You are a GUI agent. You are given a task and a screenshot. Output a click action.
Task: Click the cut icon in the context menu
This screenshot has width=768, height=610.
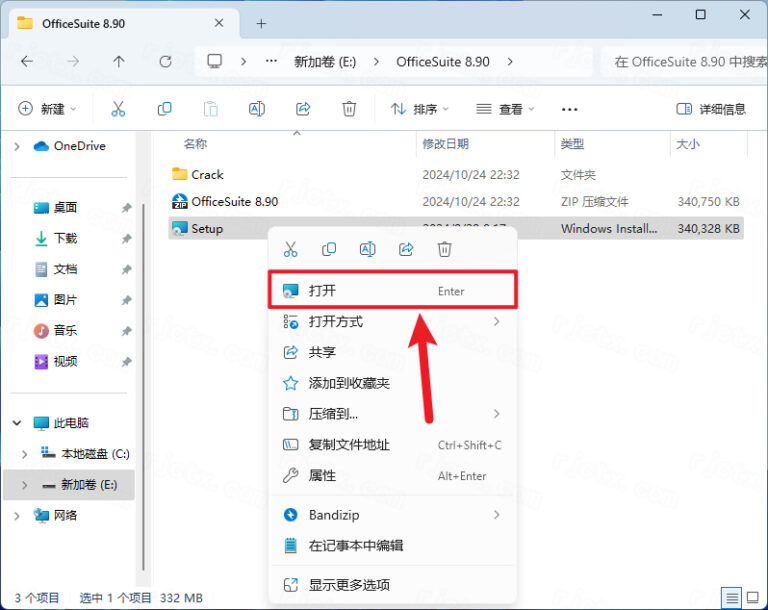click(291, 249)
